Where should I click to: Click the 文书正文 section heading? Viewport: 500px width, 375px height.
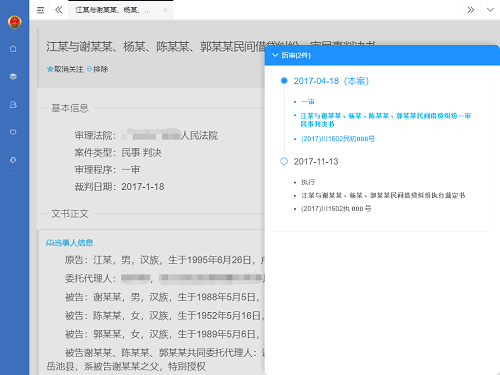pyautogui.click(x=70, y=214)
